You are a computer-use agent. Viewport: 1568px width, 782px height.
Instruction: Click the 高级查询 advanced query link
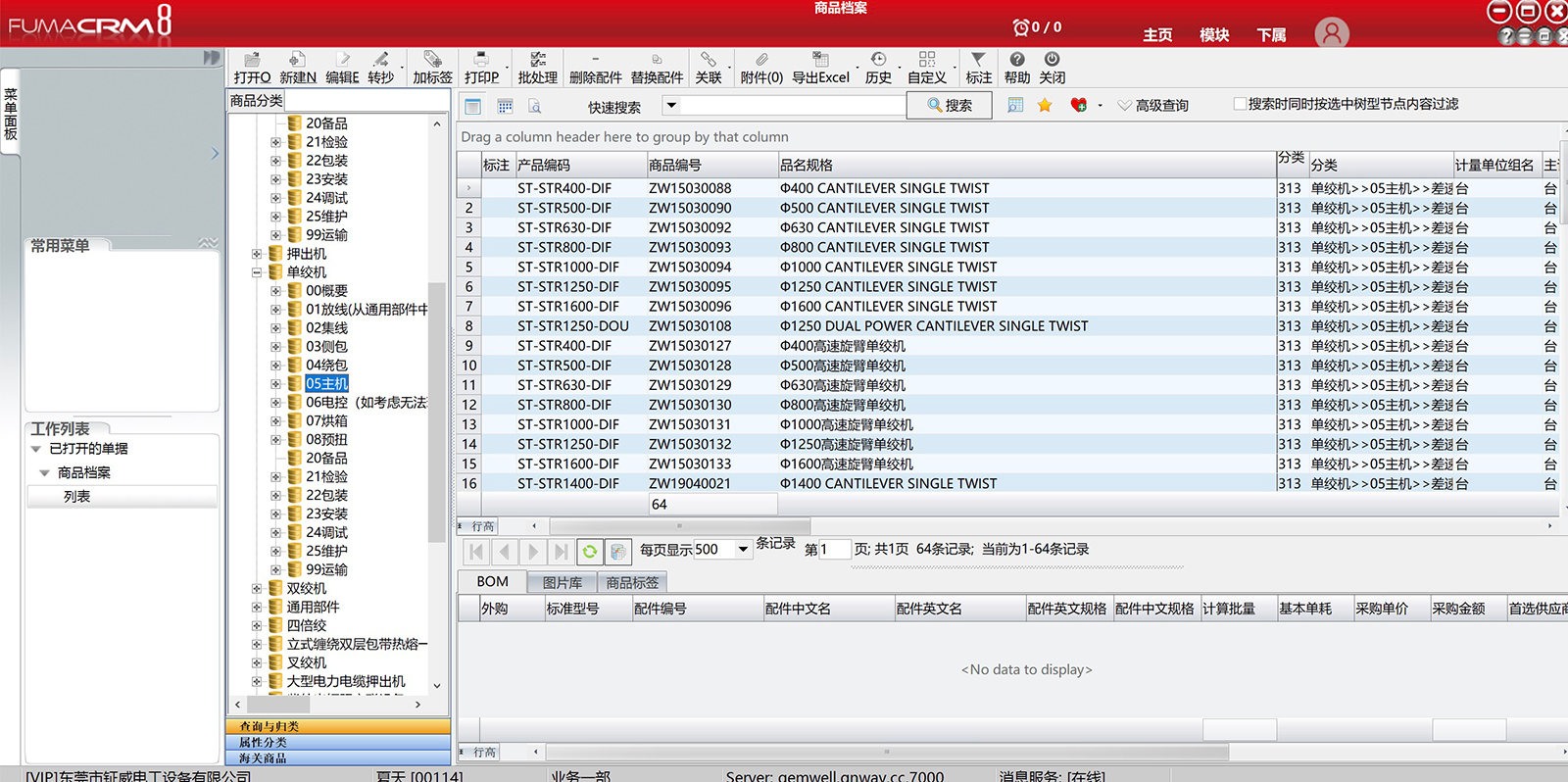[x=1161, y=106]
